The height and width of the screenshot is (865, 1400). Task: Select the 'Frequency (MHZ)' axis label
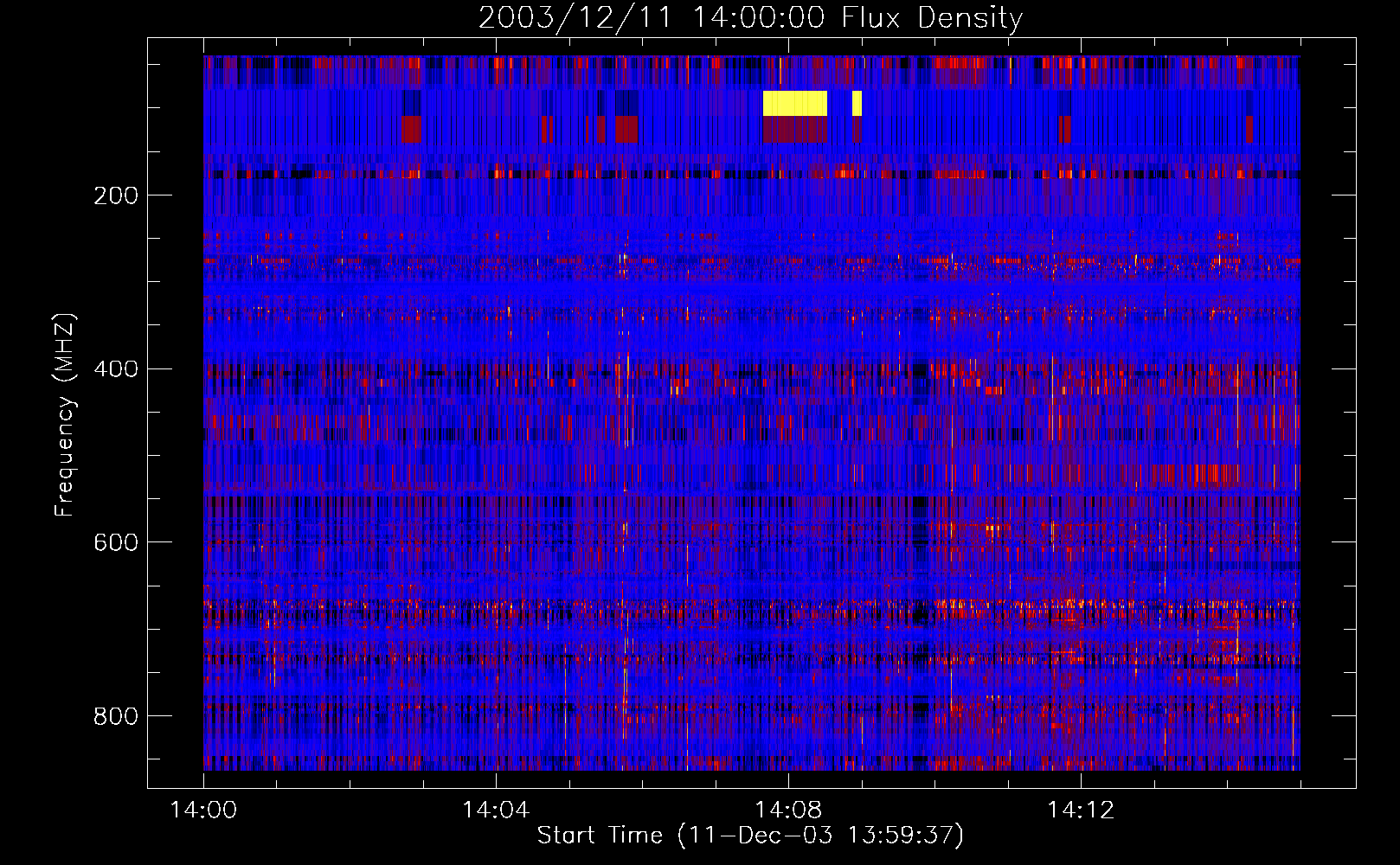(65, 414)
